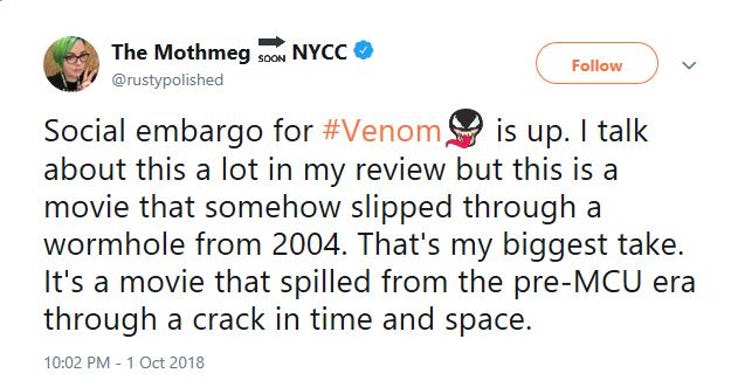Click the word review in the tweet
738x387 pixels.
point(400,169)
